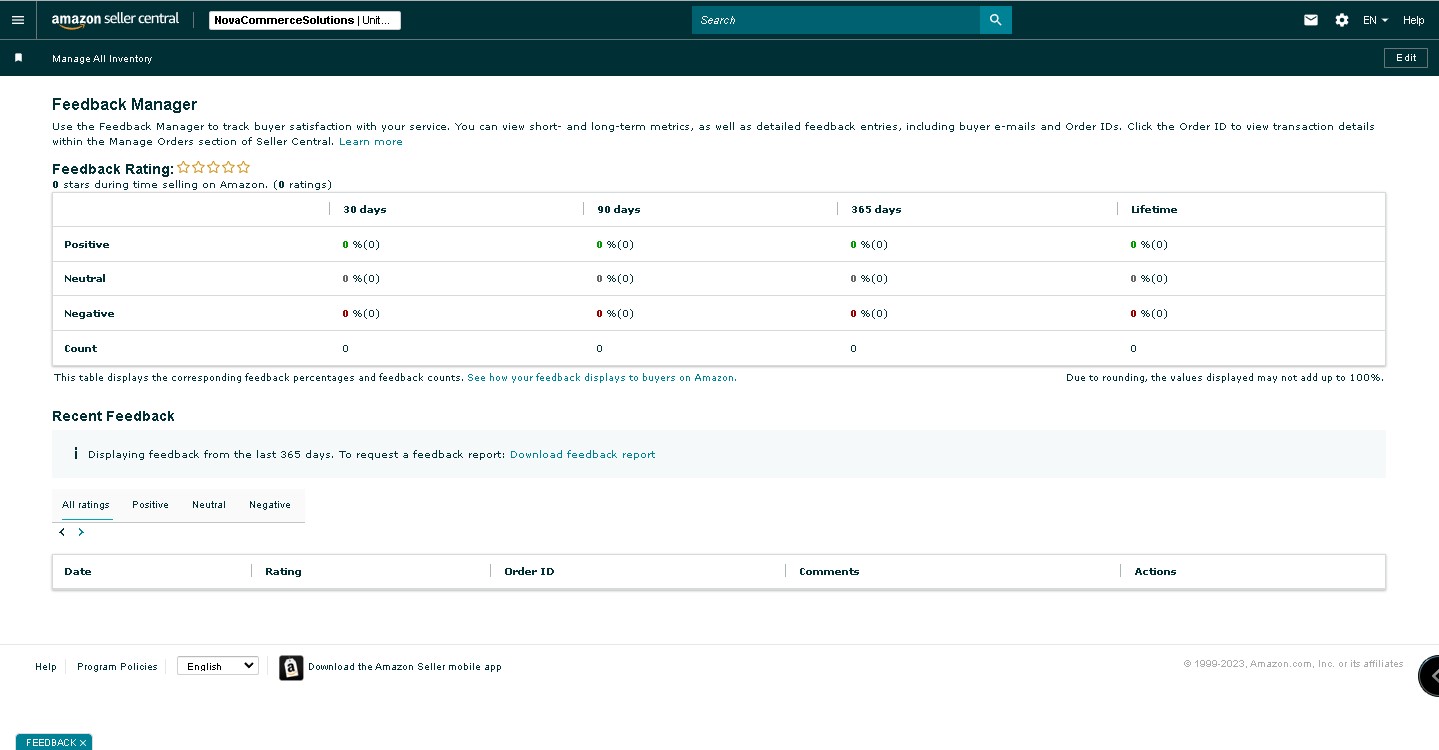Click the Edit button on the favorites bar
The width and height of the screenshot is (1439, 750).
click(1406, 58)
